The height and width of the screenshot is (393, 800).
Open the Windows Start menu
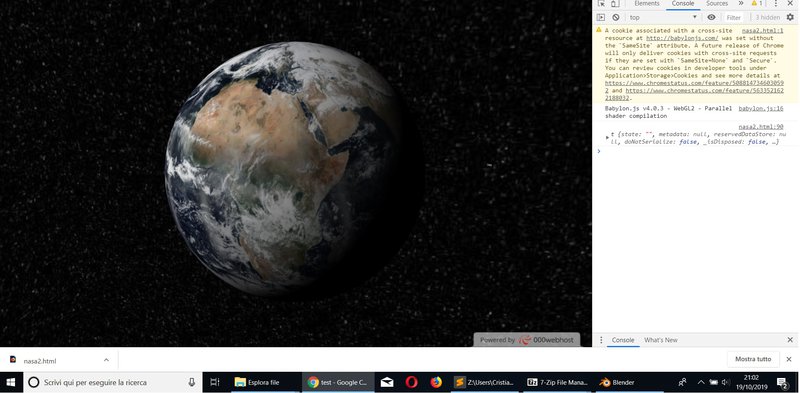click(x=11, y=382)
